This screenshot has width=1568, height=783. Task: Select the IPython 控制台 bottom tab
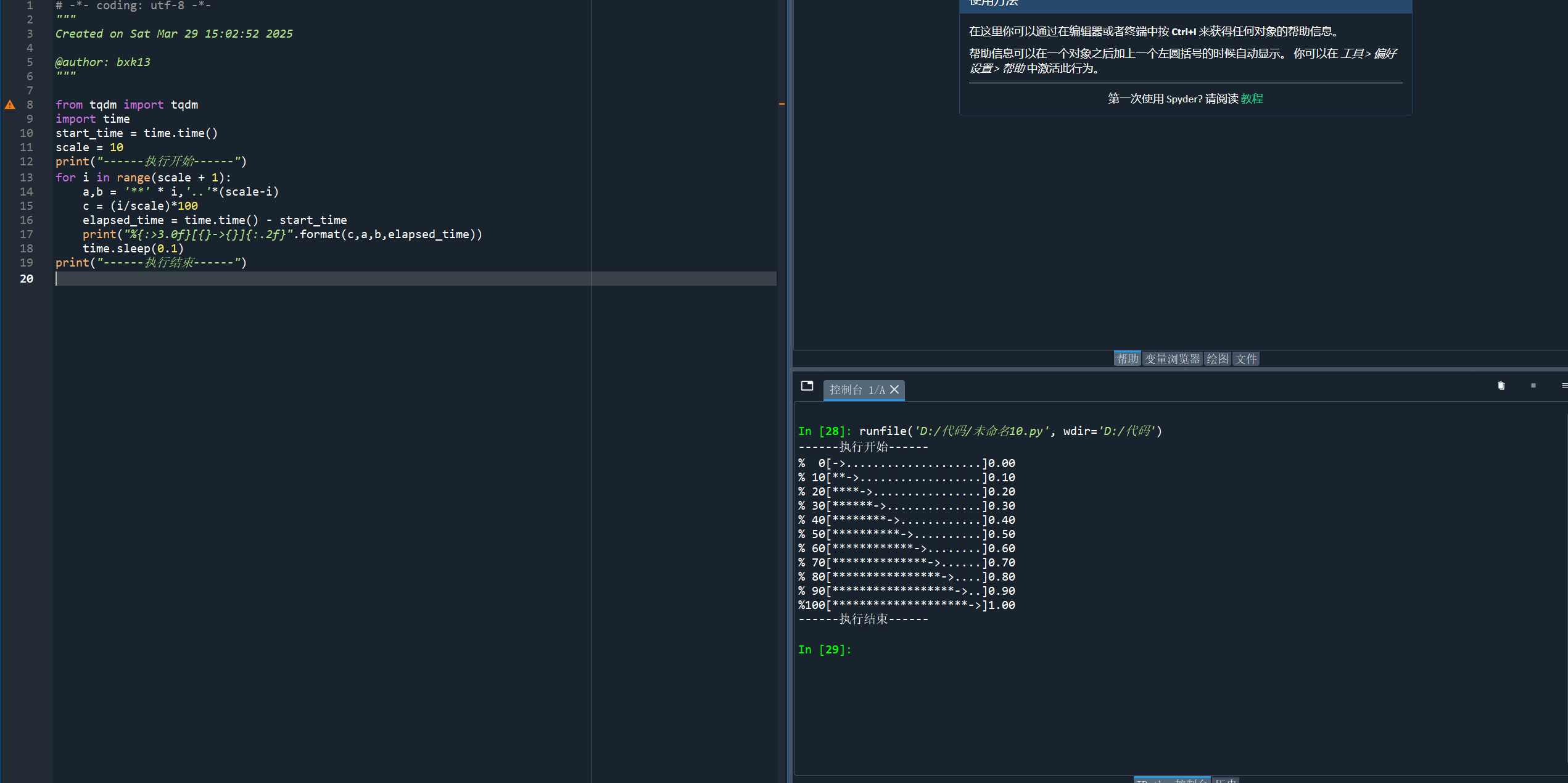(1171, 781)
